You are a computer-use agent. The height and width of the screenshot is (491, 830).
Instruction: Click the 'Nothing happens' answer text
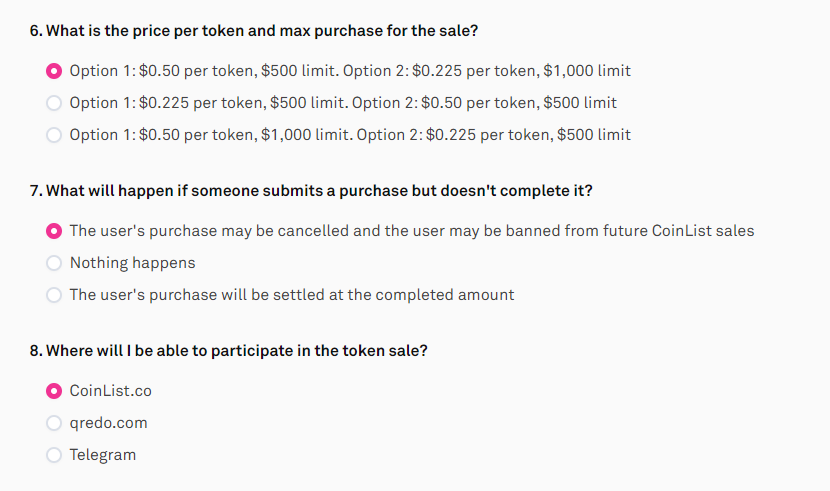coord(132,263)
